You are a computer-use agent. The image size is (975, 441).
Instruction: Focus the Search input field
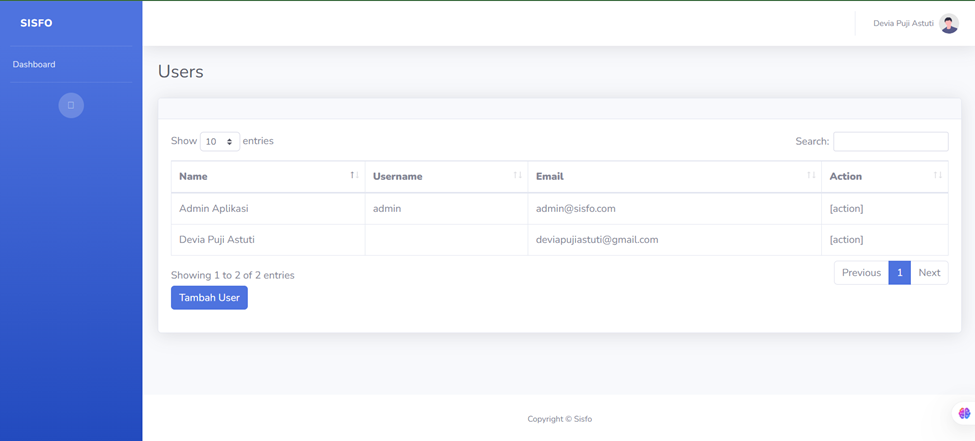890,142
